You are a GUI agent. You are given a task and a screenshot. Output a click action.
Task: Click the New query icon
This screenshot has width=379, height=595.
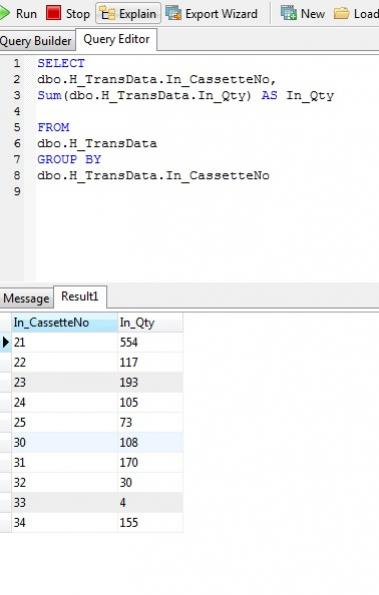[288, 13]
